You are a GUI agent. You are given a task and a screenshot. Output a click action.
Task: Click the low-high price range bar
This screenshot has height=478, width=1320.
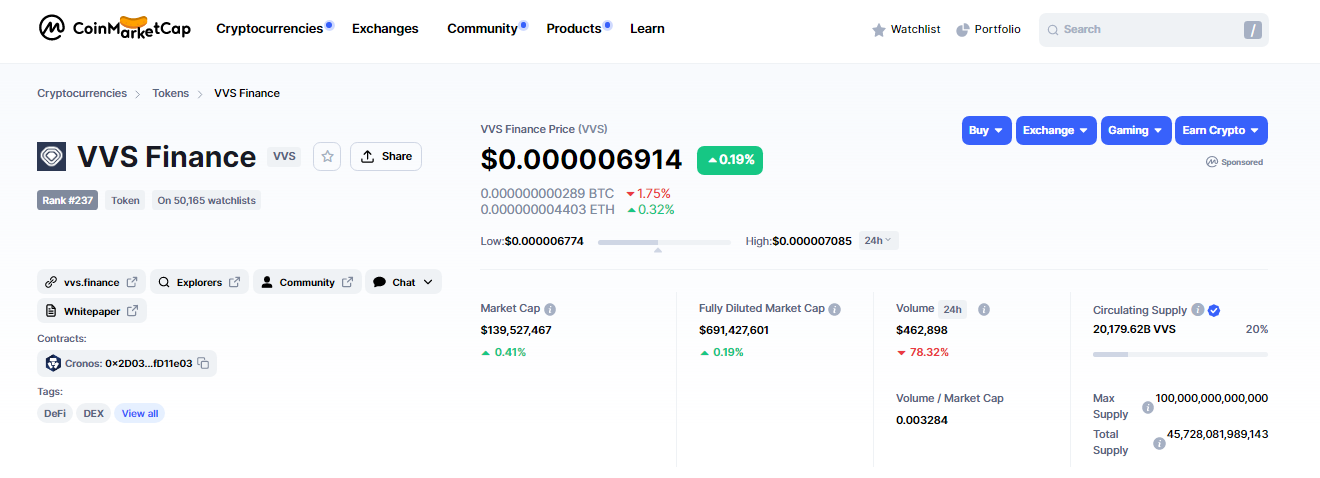[664, 242]
